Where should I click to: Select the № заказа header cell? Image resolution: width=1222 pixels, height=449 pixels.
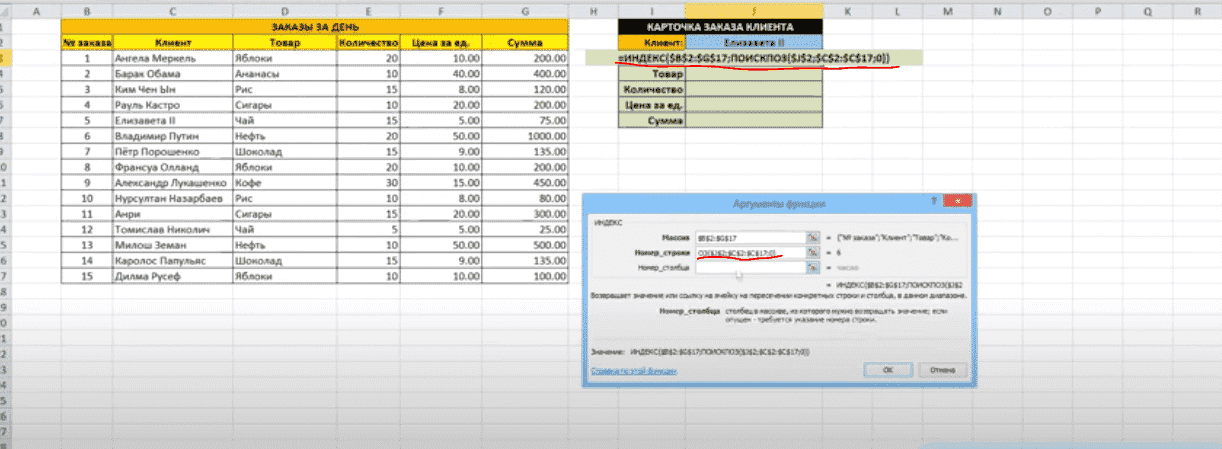tap(86, 43)
